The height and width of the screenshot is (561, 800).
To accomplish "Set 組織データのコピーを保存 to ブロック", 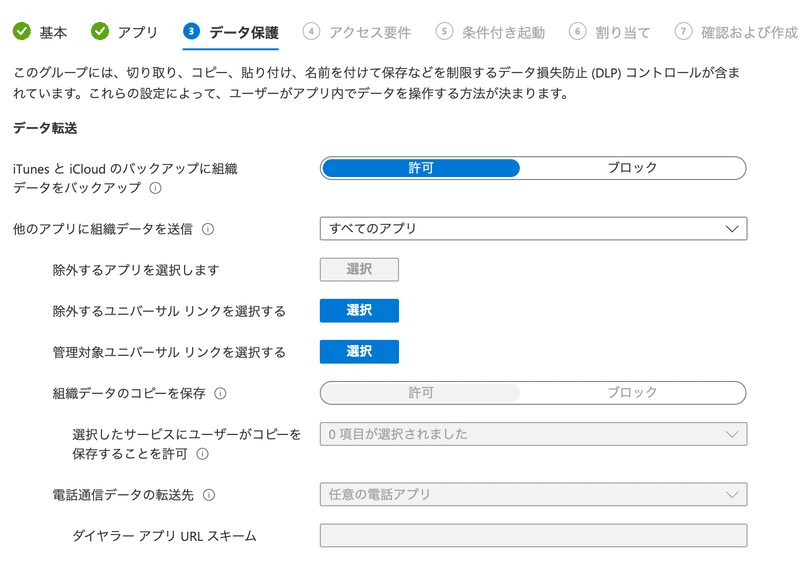I will click(x=632, y=393).
